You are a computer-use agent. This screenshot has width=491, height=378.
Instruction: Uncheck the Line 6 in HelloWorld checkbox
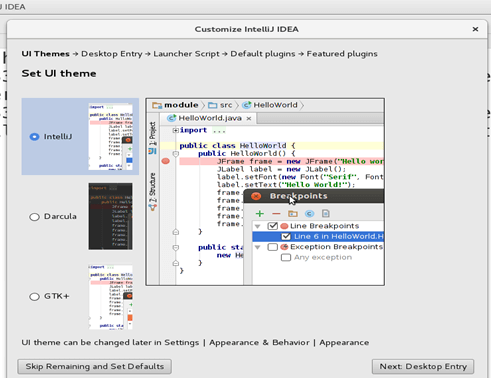[x=286, y=237]
